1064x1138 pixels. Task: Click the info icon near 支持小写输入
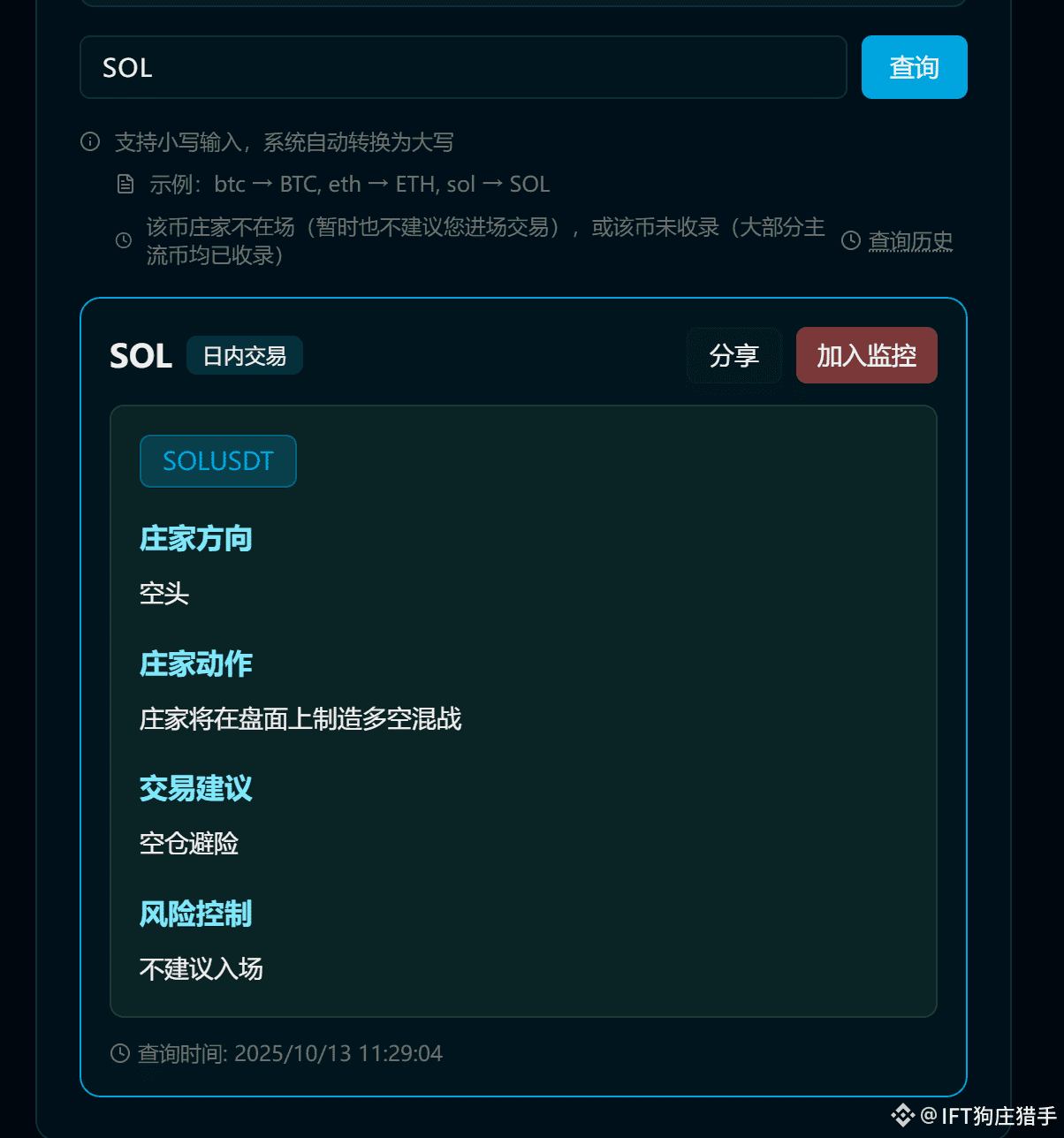[90, 141]
